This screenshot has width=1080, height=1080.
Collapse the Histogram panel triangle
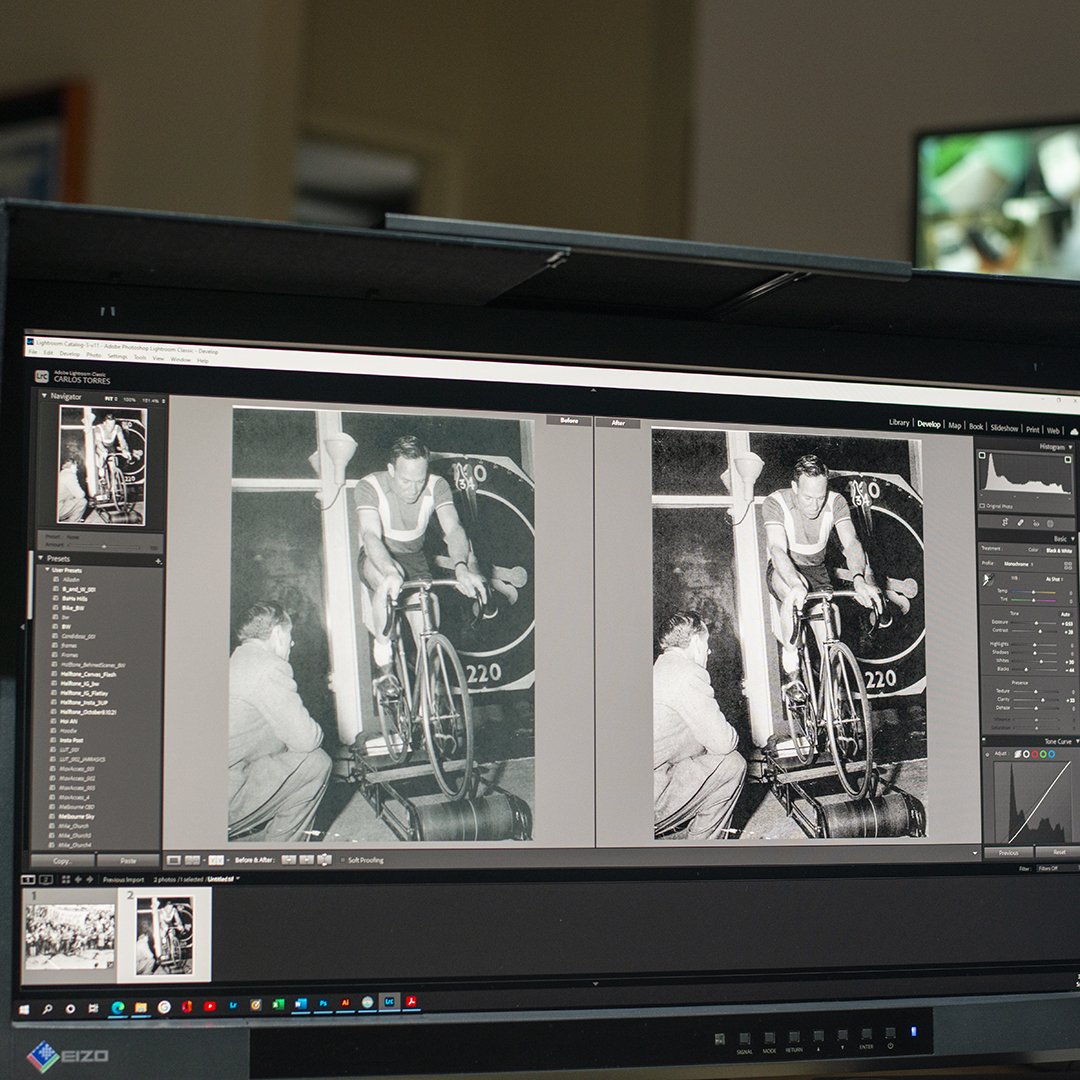pyautogui.click(x=1070, y=447)
